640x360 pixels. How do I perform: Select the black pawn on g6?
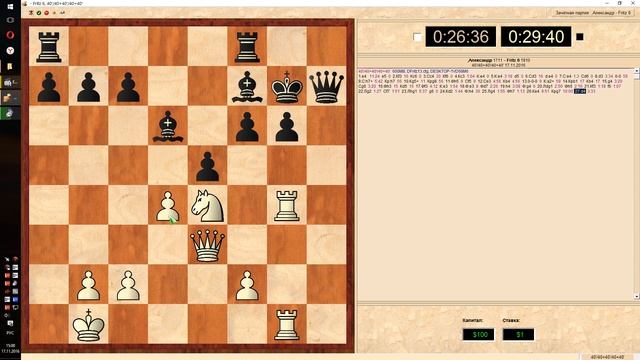(x=287, y=127)
